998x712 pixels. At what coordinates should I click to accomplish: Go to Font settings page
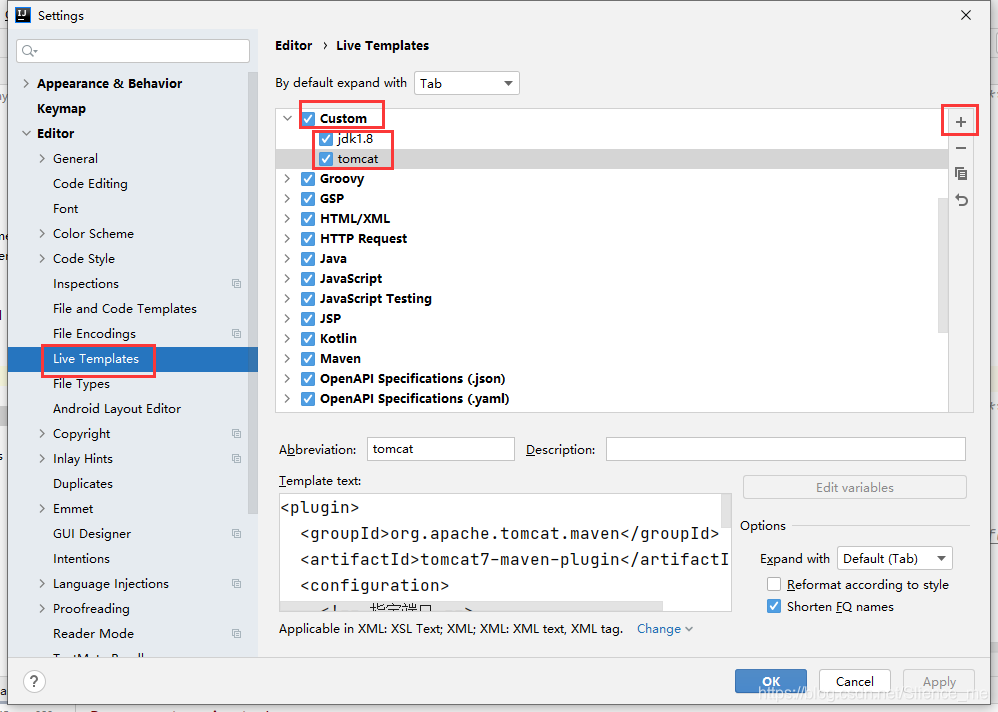coord(66,209)
